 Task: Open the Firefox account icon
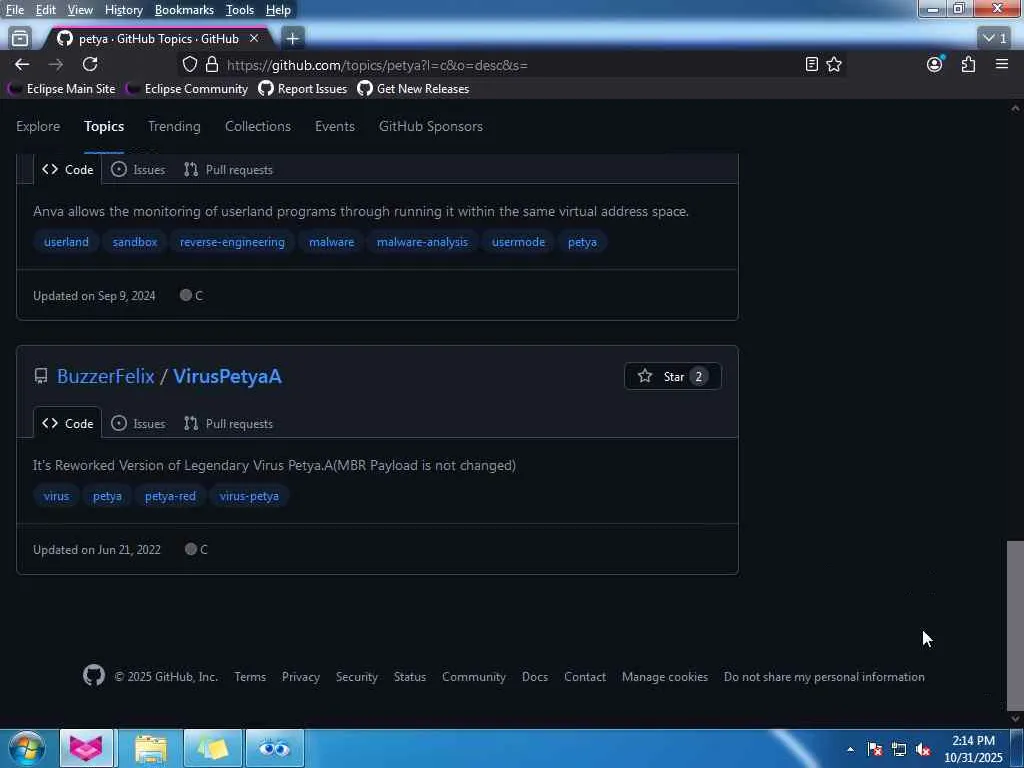(x=935, y=64)
